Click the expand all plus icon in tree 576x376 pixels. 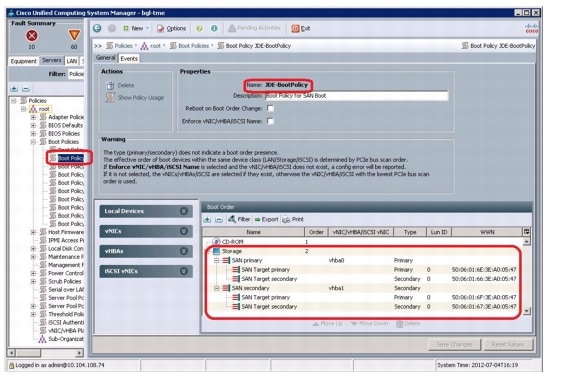pyautogui.click(x=14, y=88)
